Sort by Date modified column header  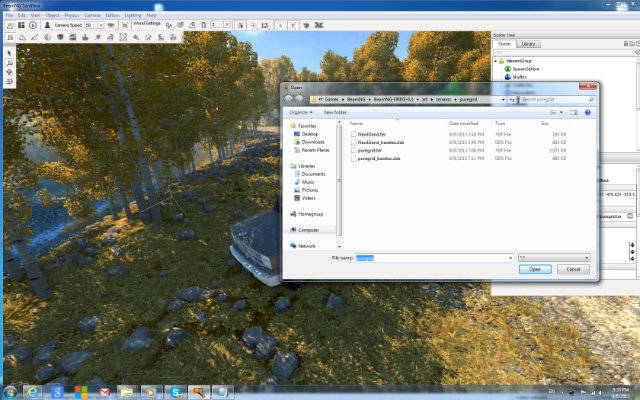pos(464,123)
